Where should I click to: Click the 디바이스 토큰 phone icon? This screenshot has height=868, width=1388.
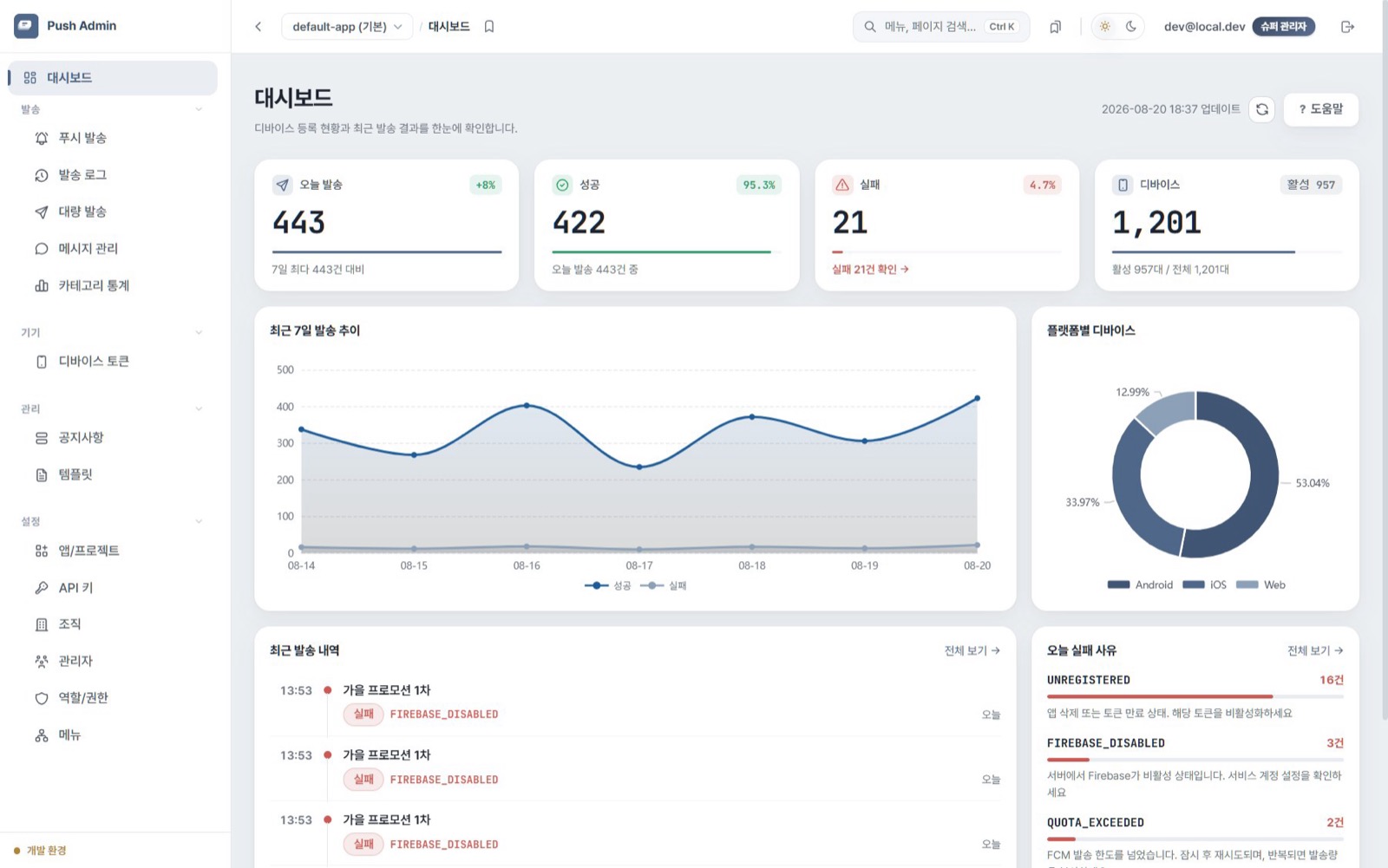pyautogui.click(x=42, y=362)
